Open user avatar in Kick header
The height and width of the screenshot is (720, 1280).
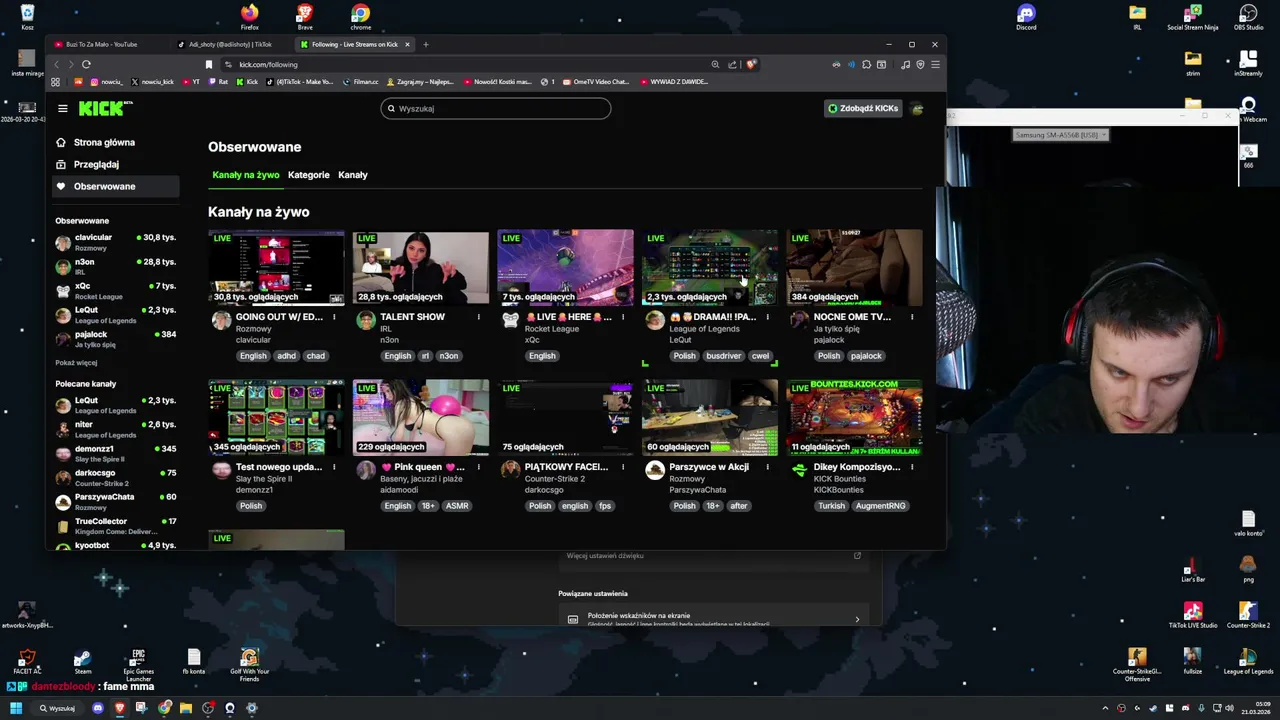917,108
